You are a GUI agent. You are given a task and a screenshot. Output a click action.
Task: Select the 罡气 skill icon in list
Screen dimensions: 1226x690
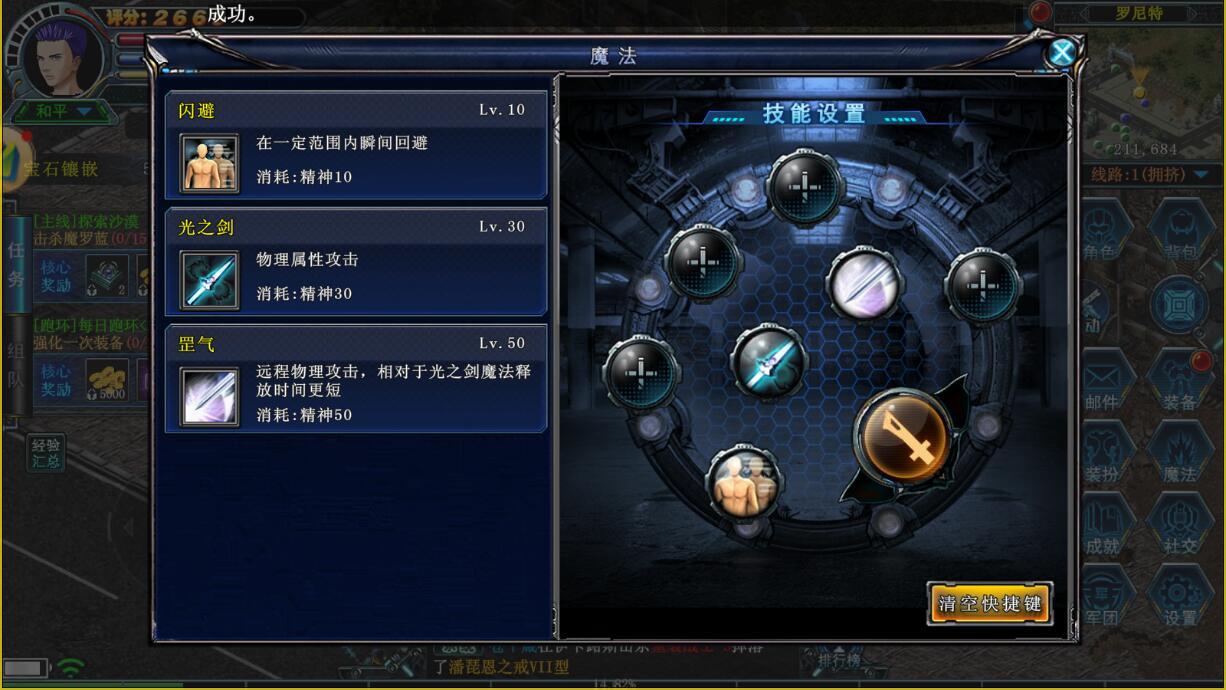click(x=210, y=396)
